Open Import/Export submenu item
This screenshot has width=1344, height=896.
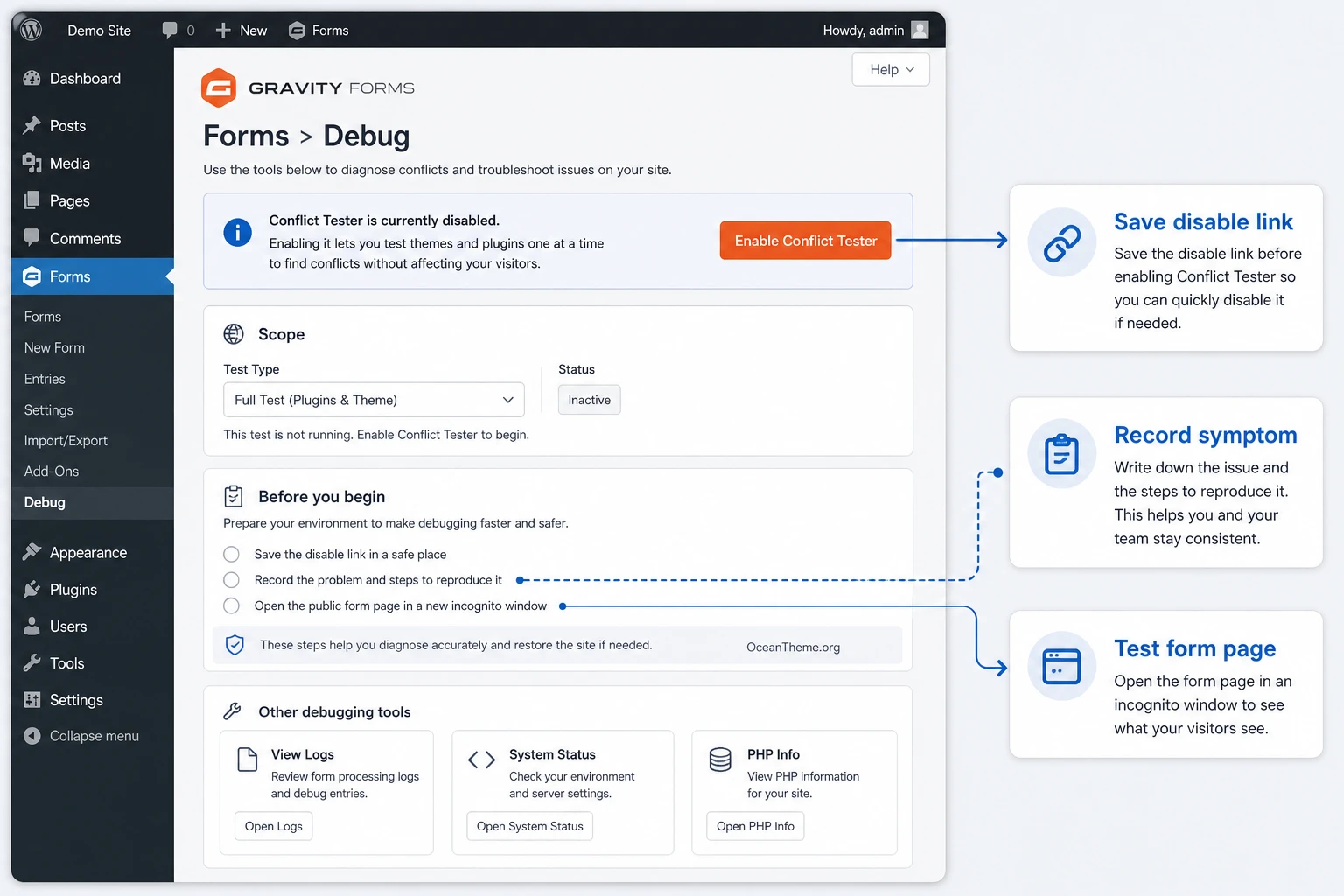tap(66, 441)
